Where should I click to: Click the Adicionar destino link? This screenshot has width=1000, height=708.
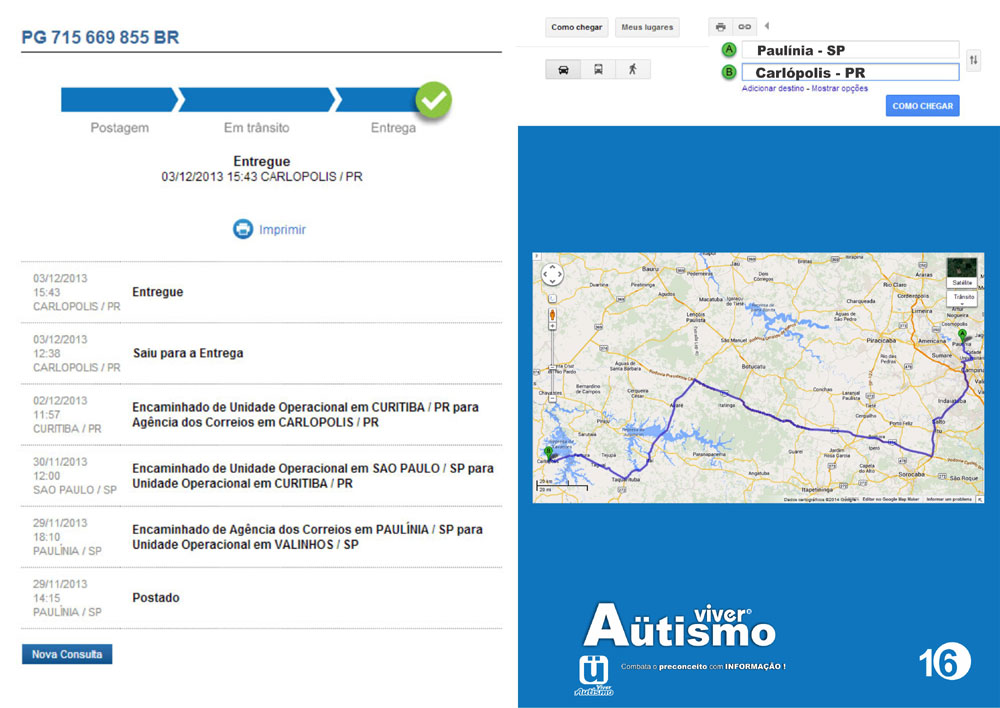pyautogui.click(x=773, y=89)
